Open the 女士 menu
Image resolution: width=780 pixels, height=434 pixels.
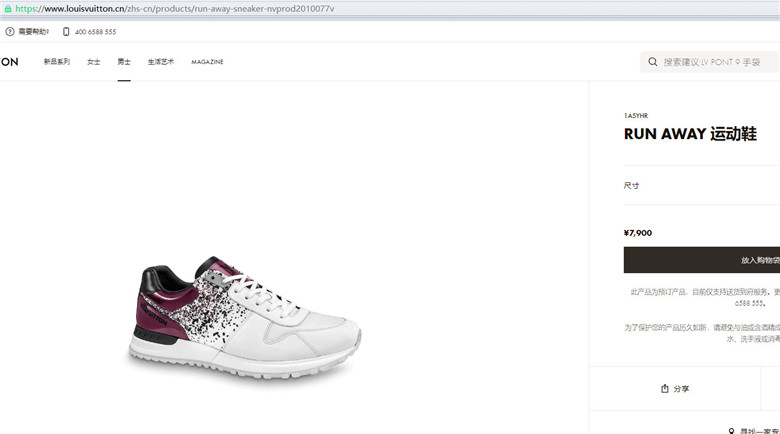pyautogui.click(x=94, y=62)
